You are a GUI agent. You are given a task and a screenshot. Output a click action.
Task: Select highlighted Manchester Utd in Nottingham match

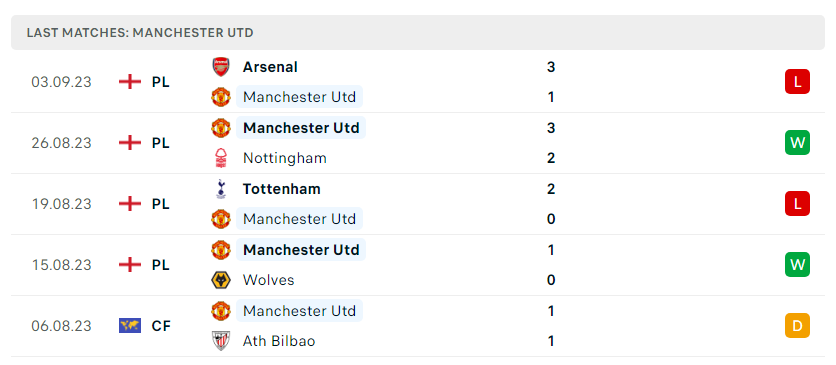(301, 128)
